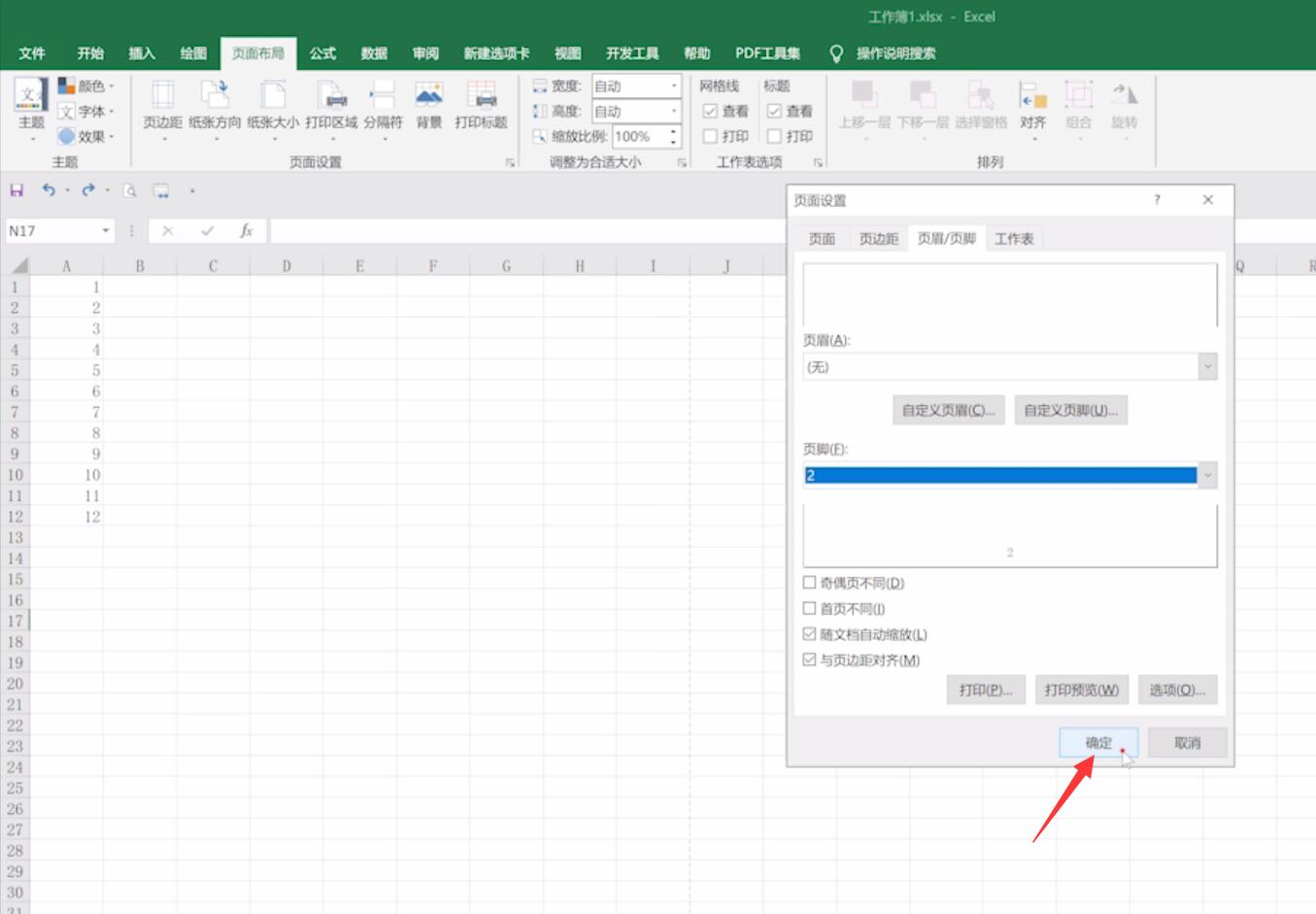
Task: Open Orientation (纸张方向) icon
Action: (214, 95)
